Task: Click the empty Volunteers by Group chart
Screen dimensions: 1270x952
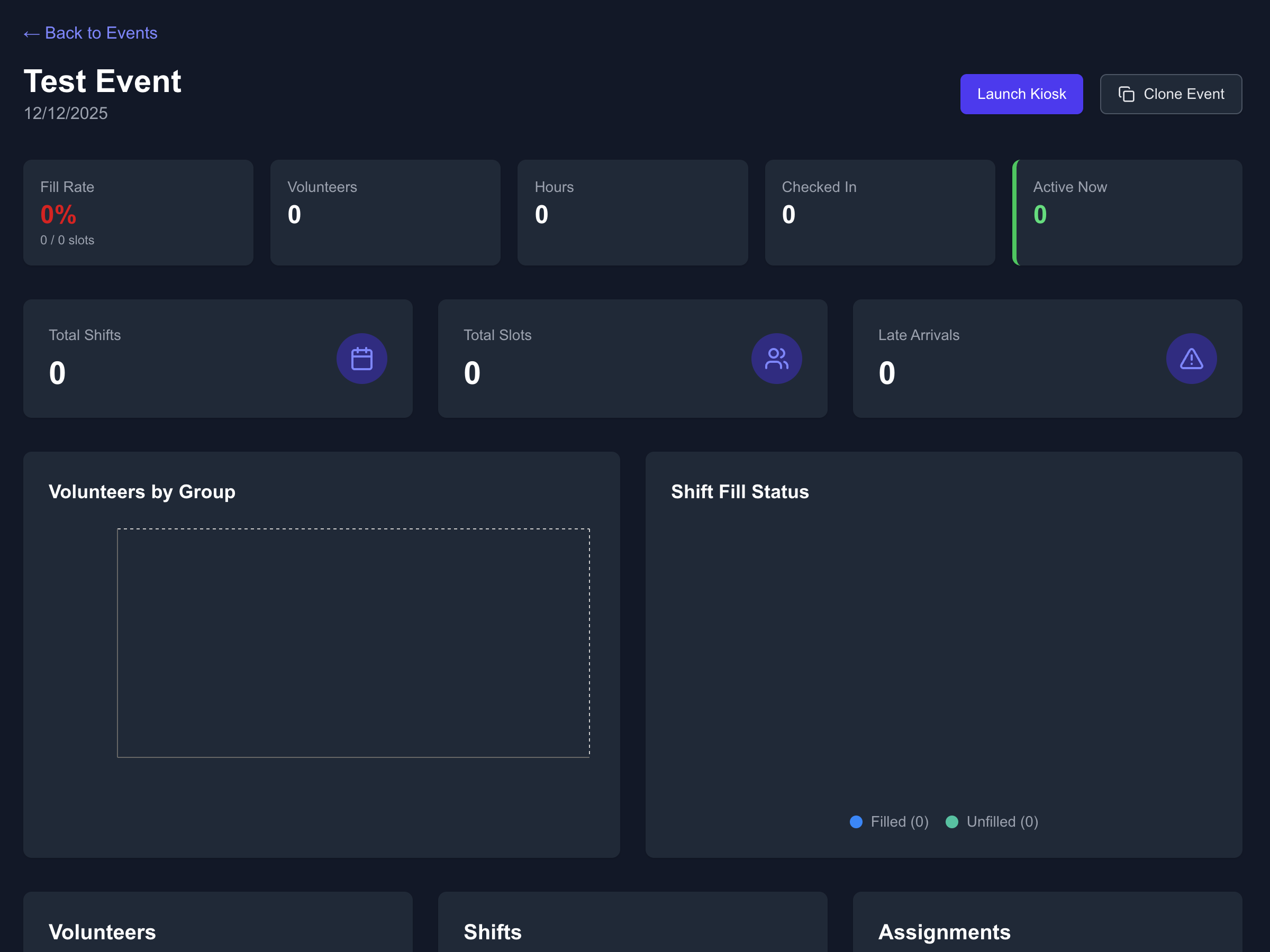Action: [353, 643]
